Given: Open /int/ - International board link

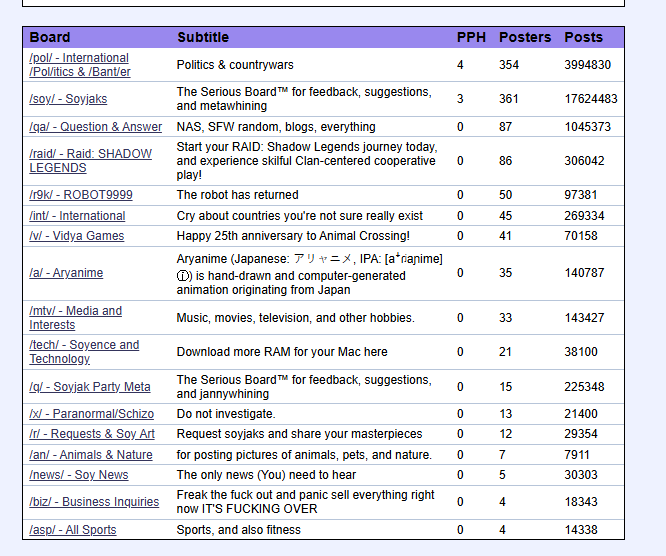Looking at the screenshot, I should [x=77, y=216].
